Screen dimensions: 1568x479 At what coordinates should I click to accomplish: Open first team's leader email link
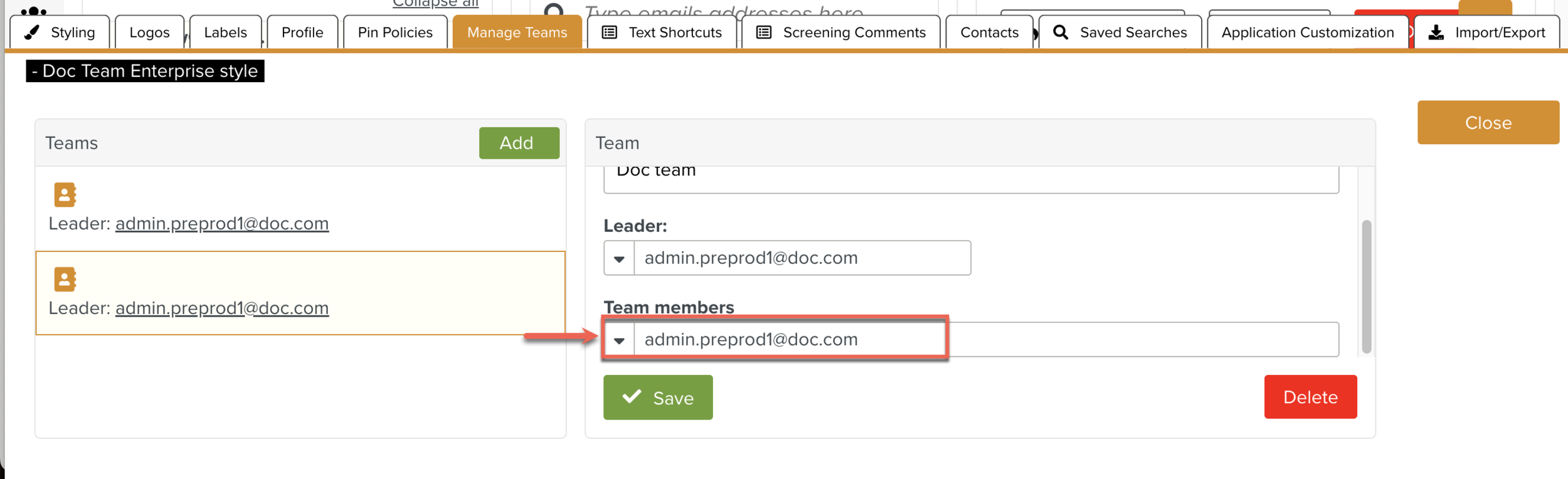221,224
